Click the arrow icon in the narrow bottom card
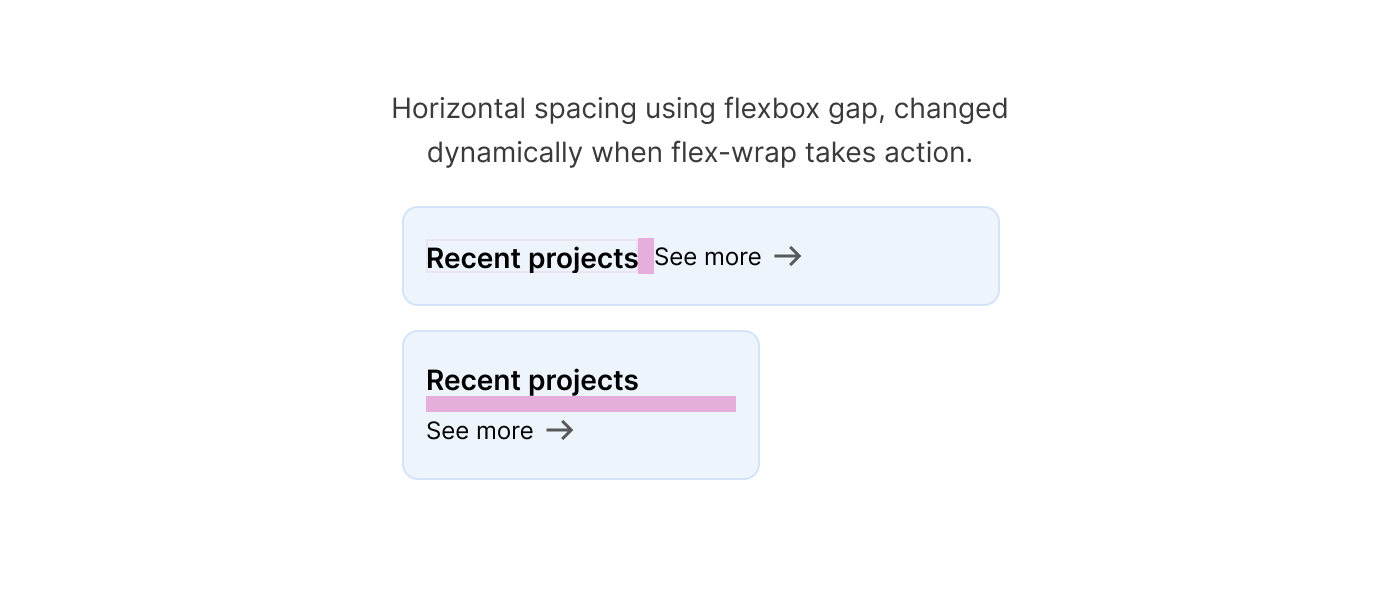Screen dimensions: 1400x600 click(x=560, y=430)
